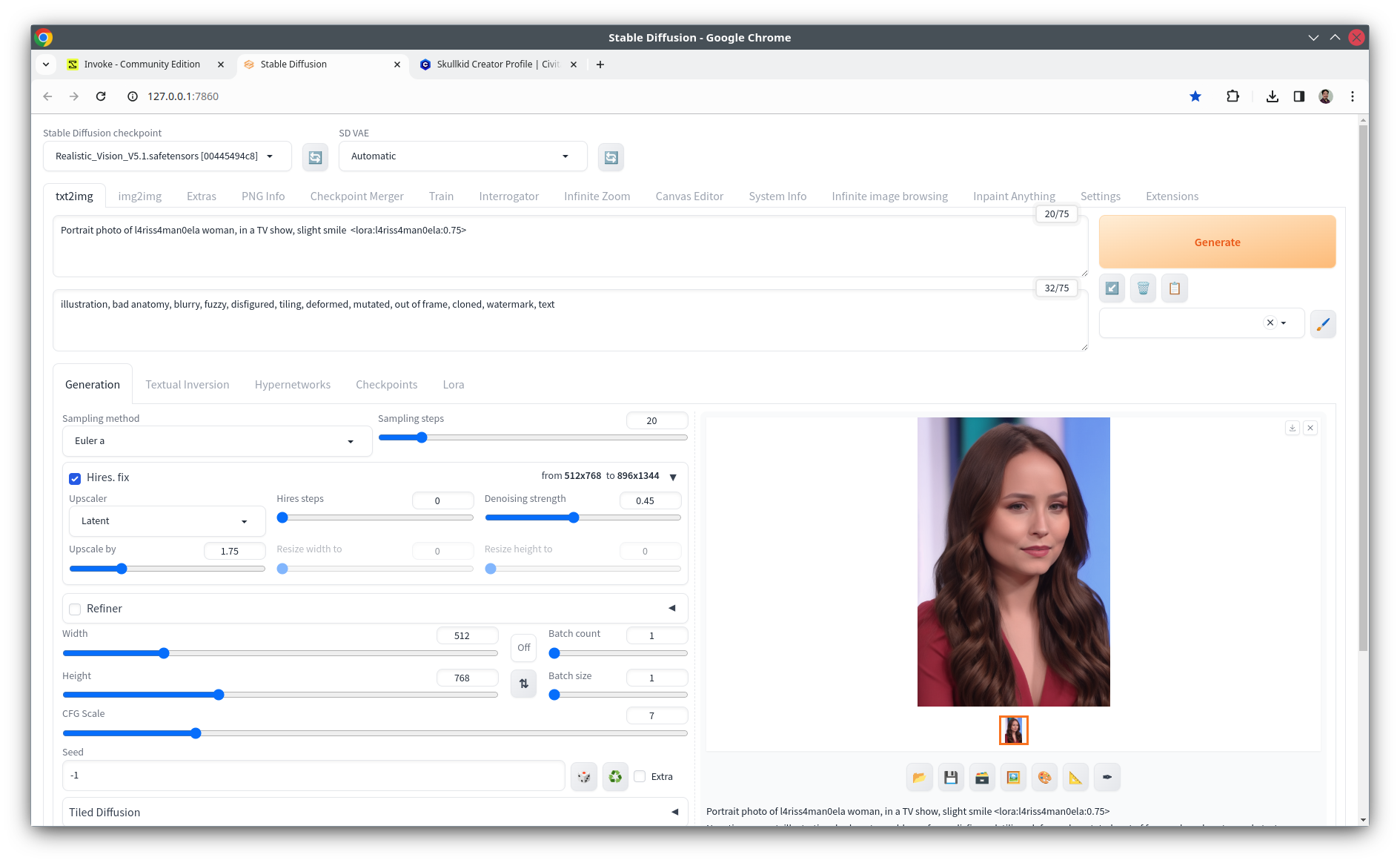This screenshot has width=1400, height=863.
Task: Refresh the Stable Diffusion checkpoint list
Action: (315, 157)
